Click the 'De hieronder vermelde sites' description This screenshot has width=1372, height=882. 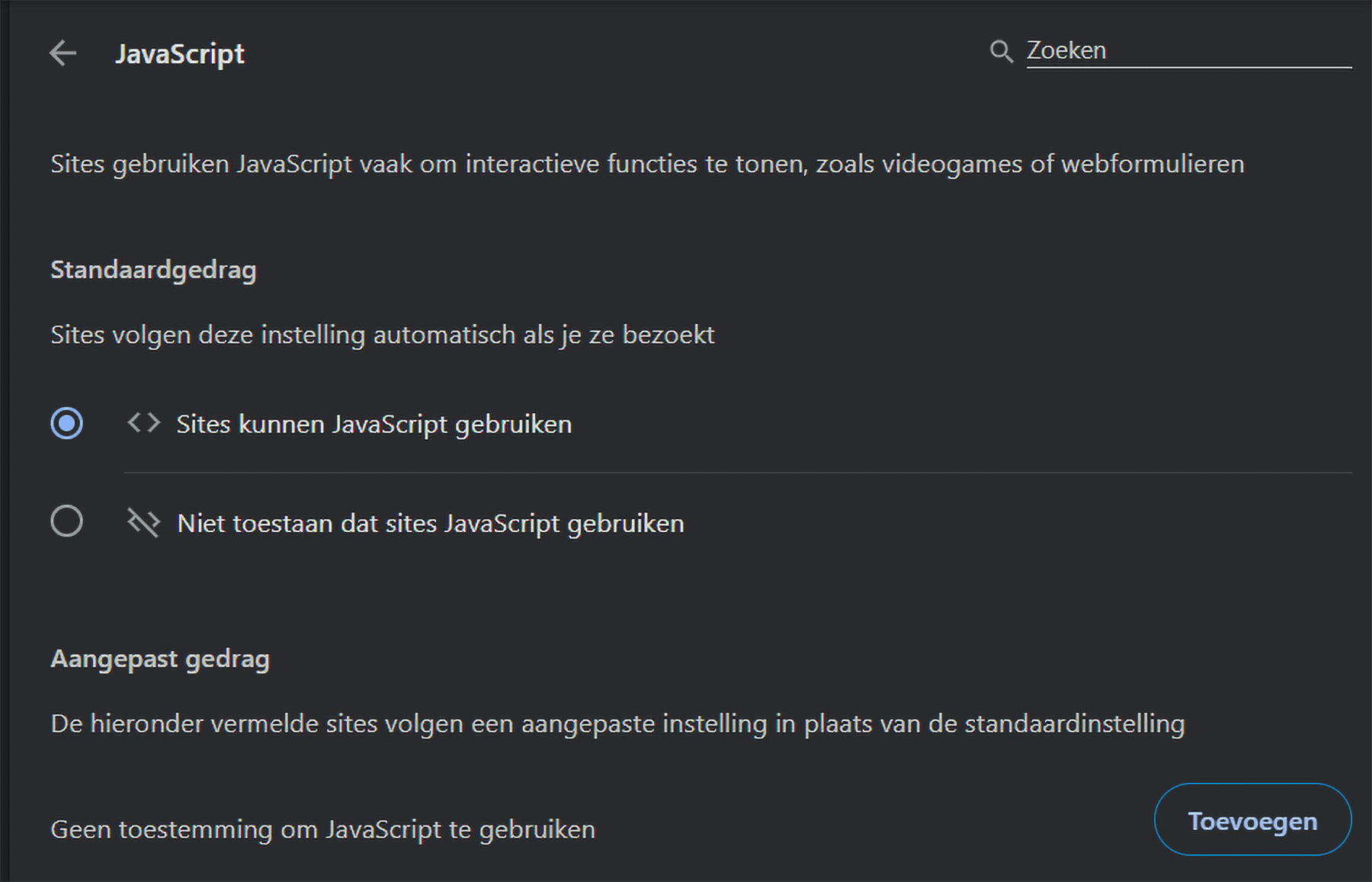(617, 723)
